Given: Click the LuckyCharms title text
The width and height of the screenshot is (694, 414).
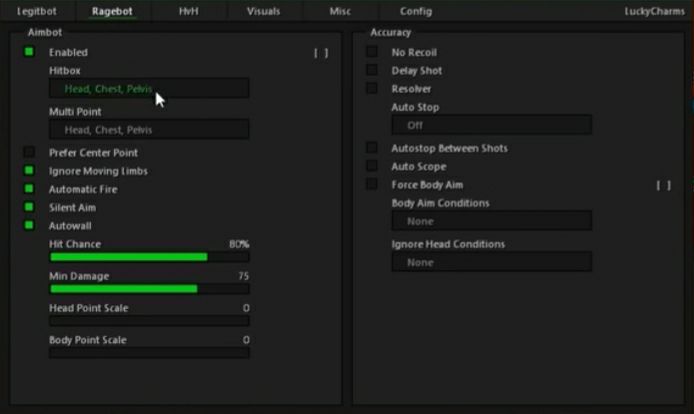Looking at the screenshot, I should tap(654, 12).
